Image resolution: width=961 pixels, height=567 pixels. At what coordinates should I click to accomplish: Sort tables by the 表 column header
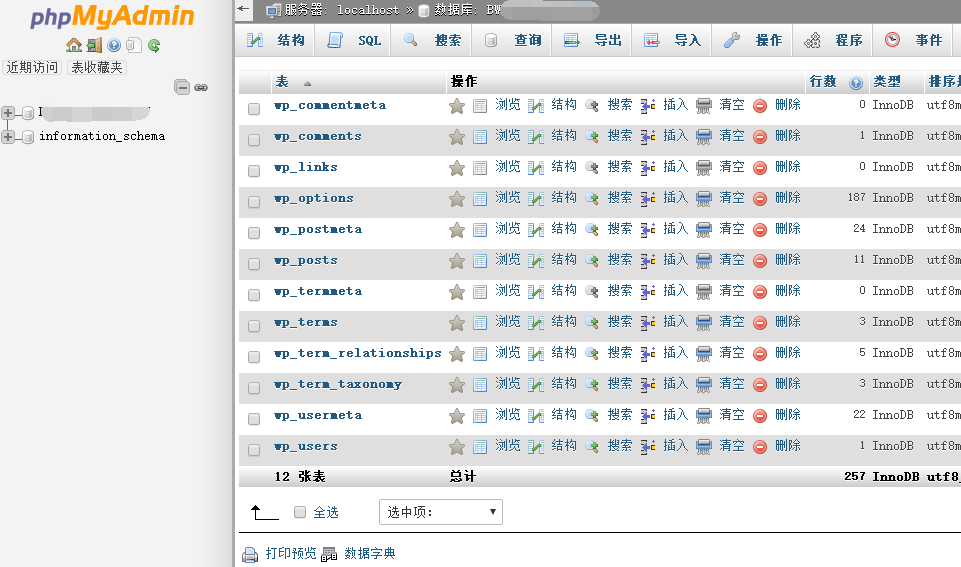(282, 82)
